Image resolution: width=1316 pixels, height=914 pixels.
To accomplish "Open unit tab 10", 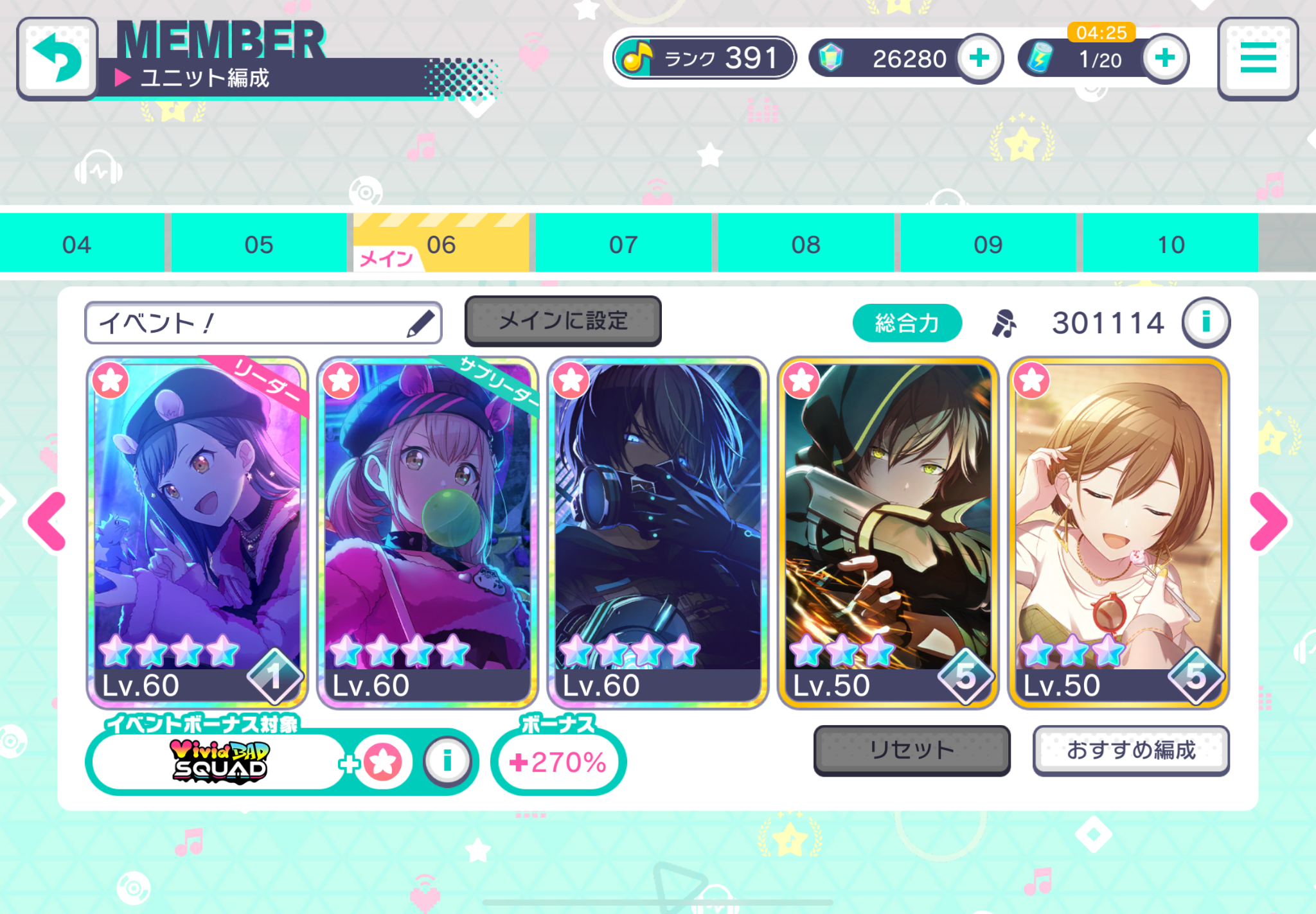I will pos(1170,244).
